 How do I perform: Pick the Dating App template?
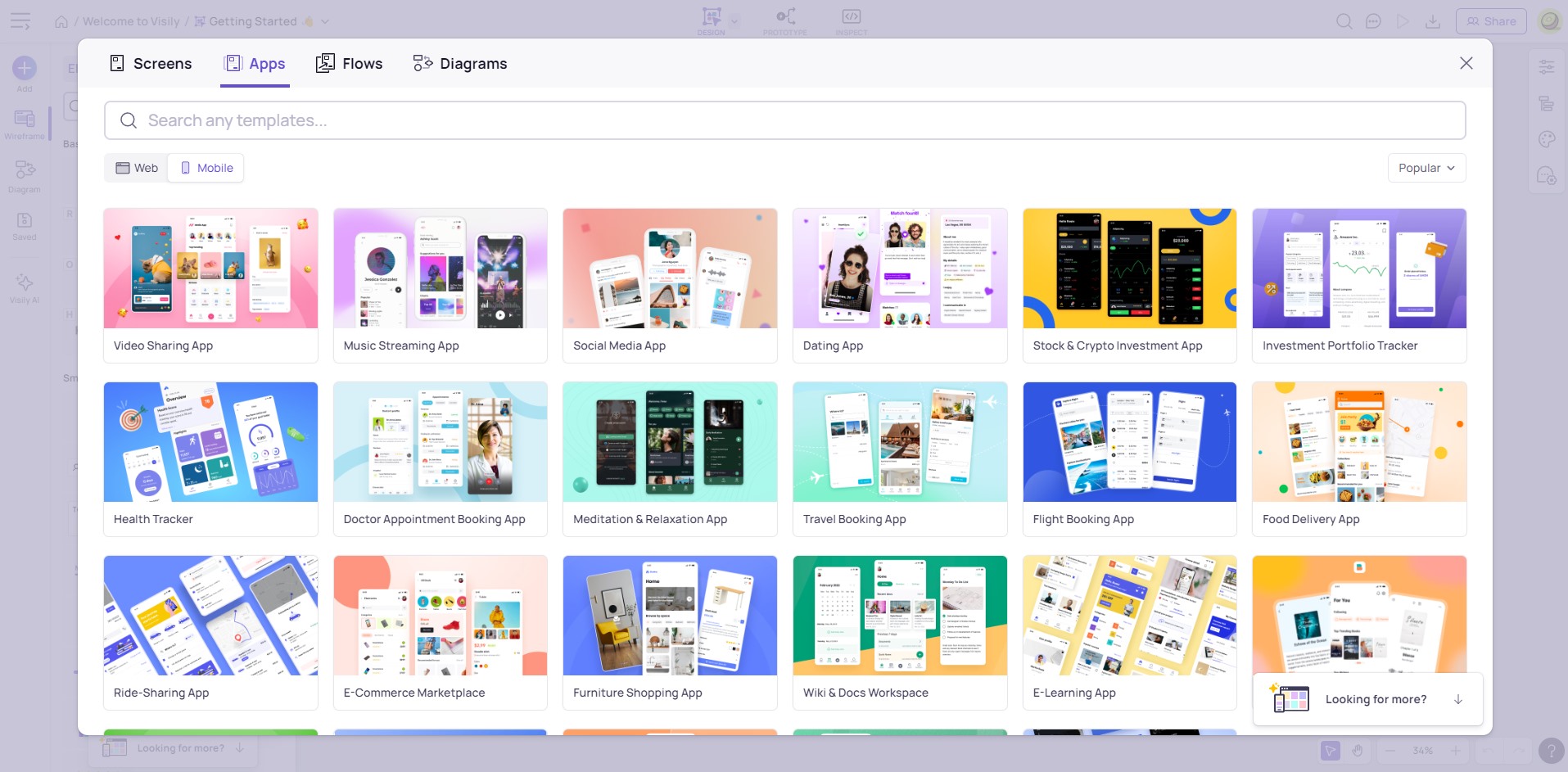click(x=900, y=285)
